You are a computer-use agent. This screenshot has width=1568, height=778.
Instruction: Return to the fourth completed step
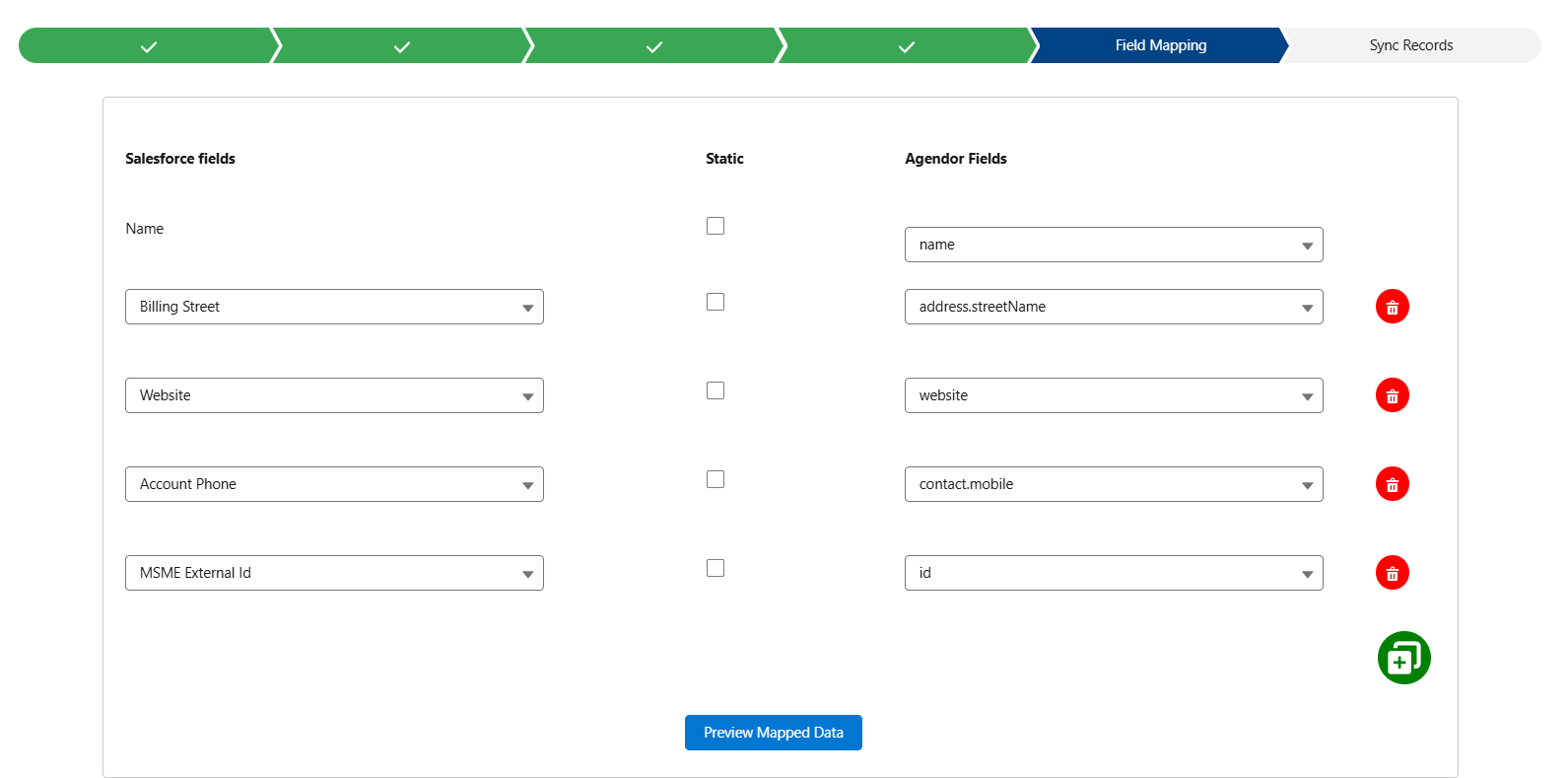point(906,46)
